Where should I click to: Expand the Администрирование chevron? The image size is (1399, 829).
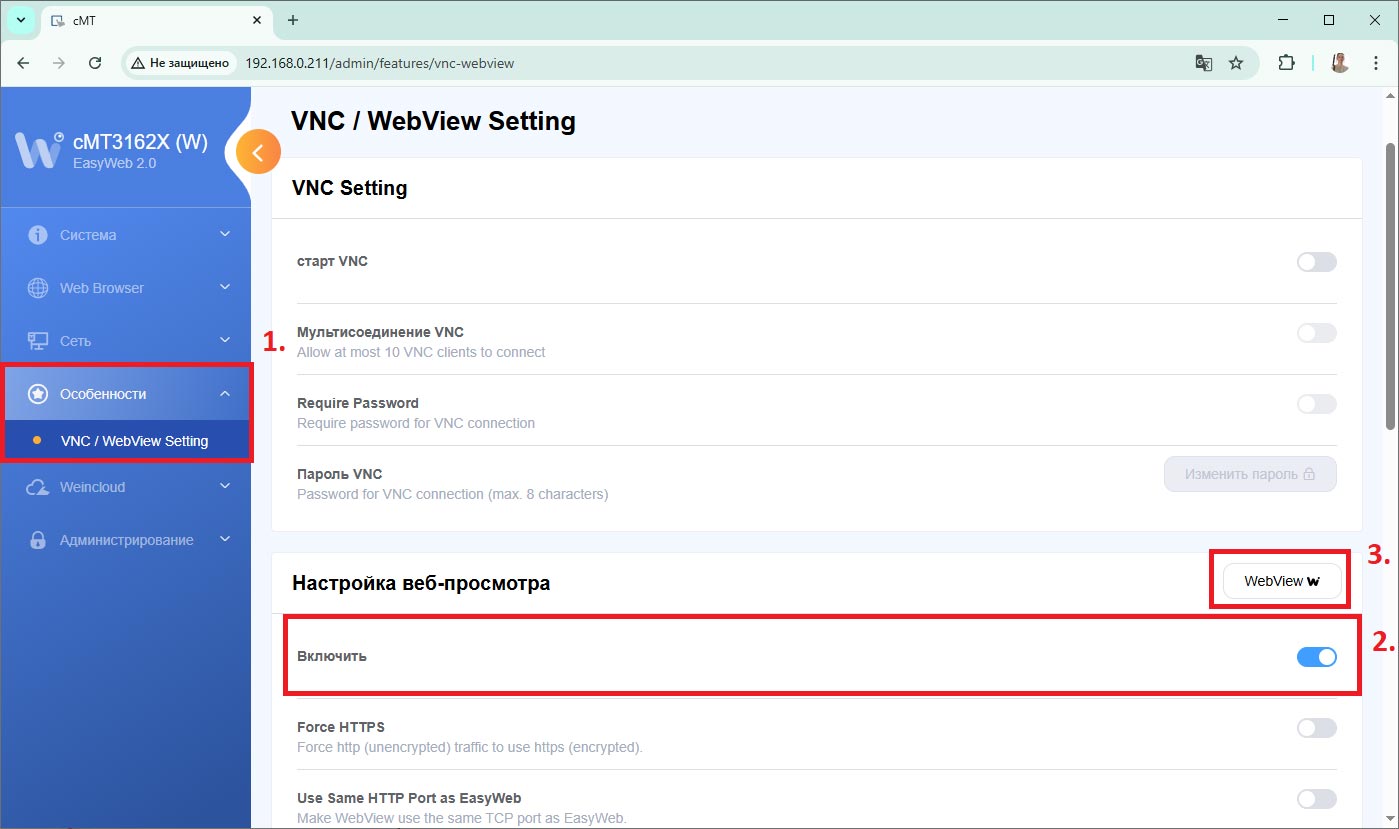point(225,540)
